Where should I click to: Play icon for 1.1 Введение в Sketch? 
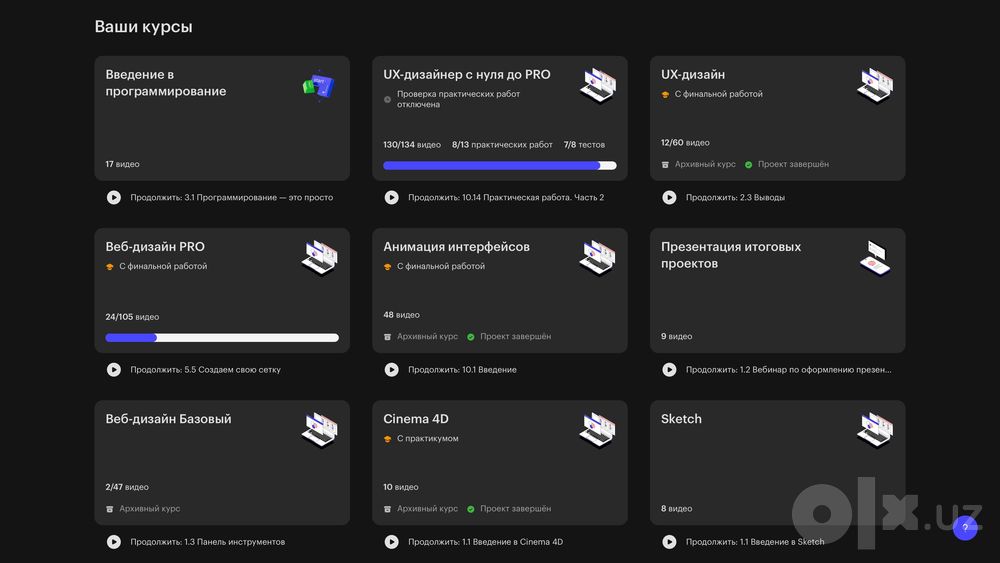click(669, 542)
